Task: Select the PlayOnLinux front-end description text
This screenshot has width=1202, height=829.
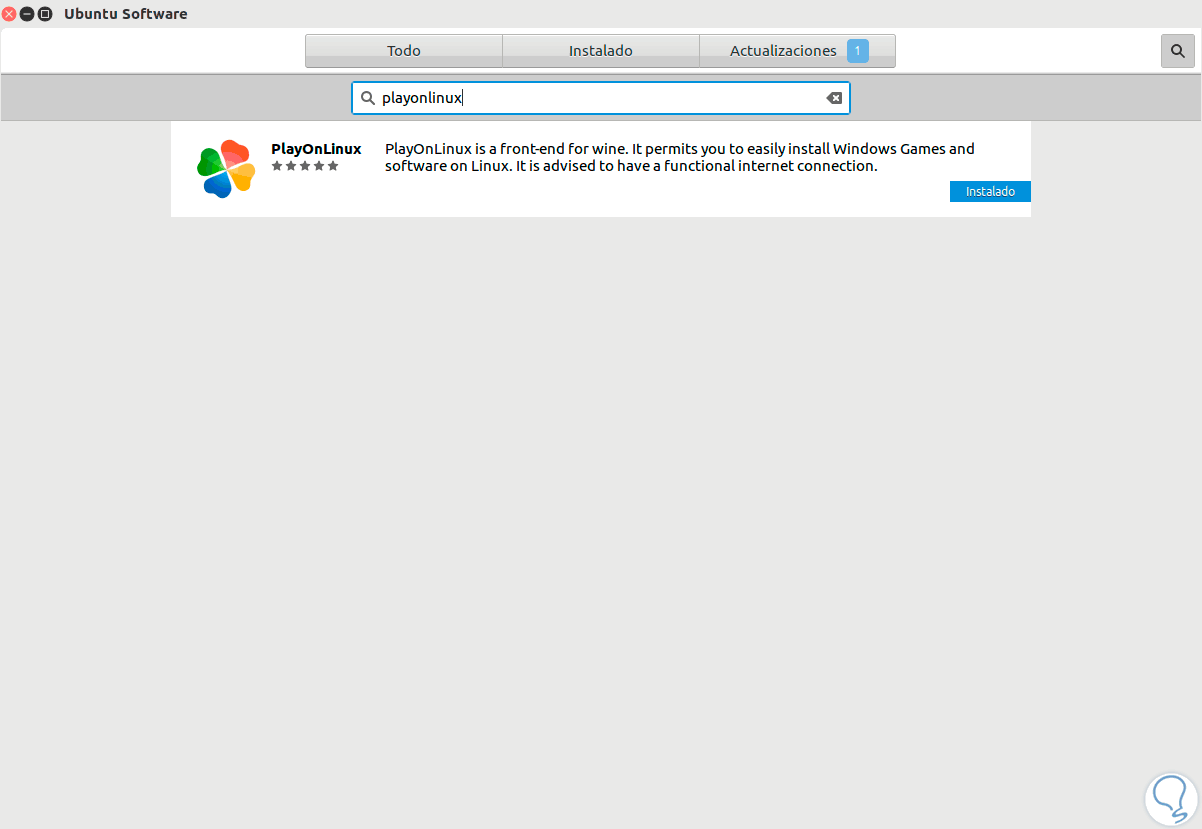Action: pyautogui.click(x=680, y=157)
